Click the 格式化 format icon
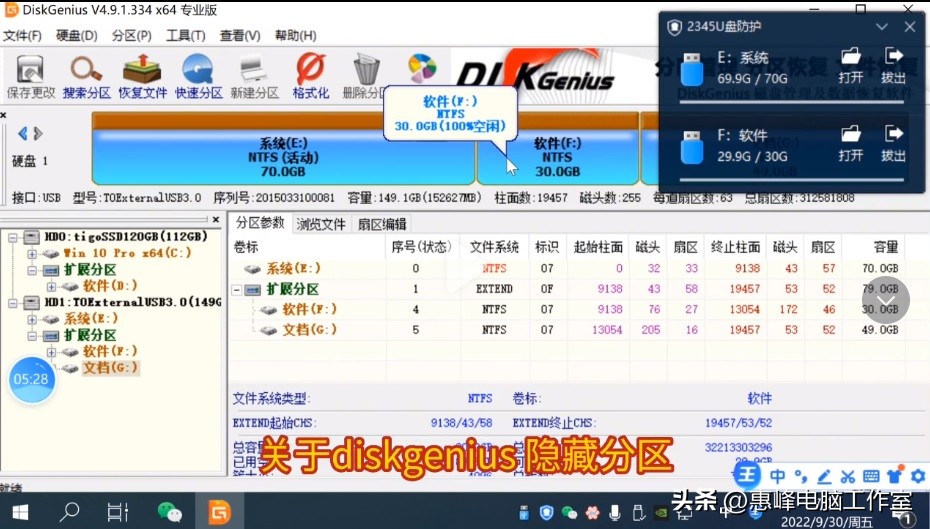 (311, 77)
